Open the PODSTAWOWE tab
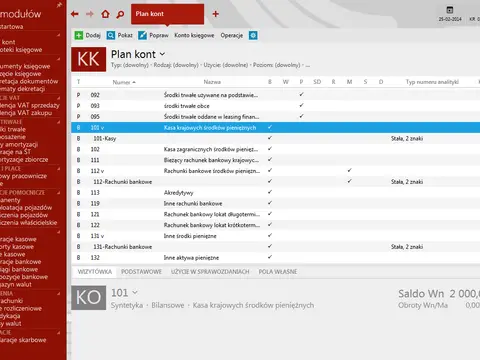This screenshot has height=360, width=480. click(141, 272)
